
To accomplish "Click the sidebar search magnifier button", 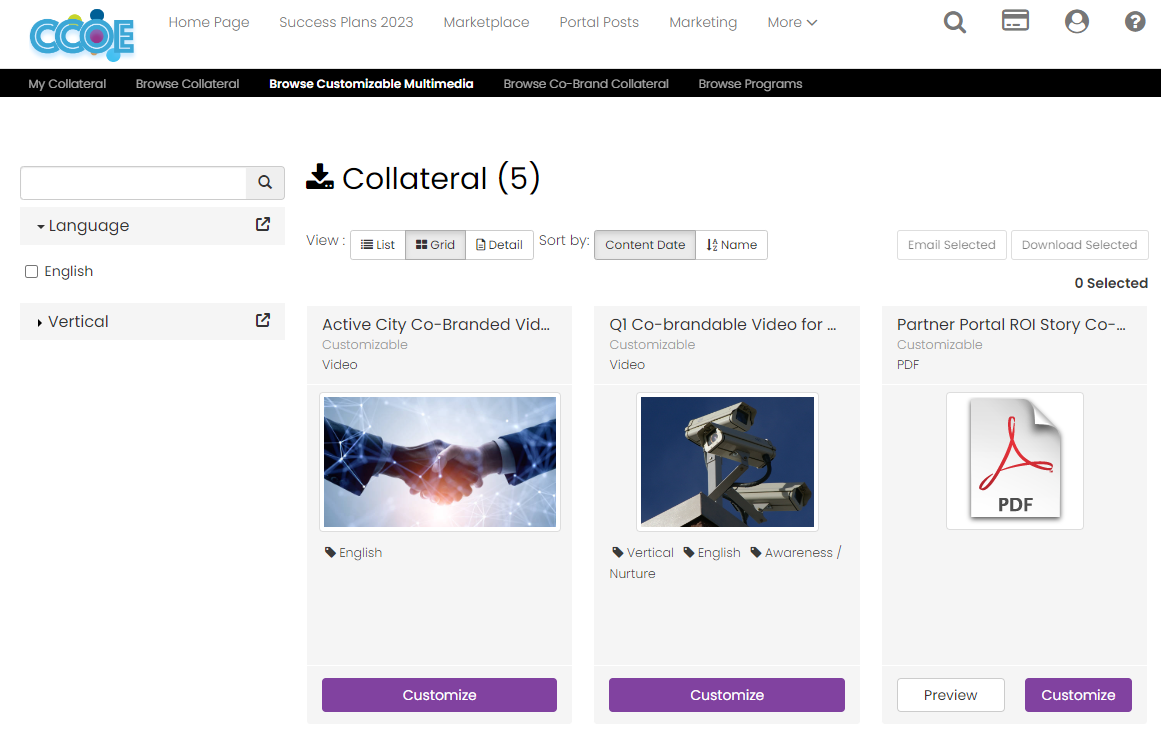I will [x=264, y=183].
